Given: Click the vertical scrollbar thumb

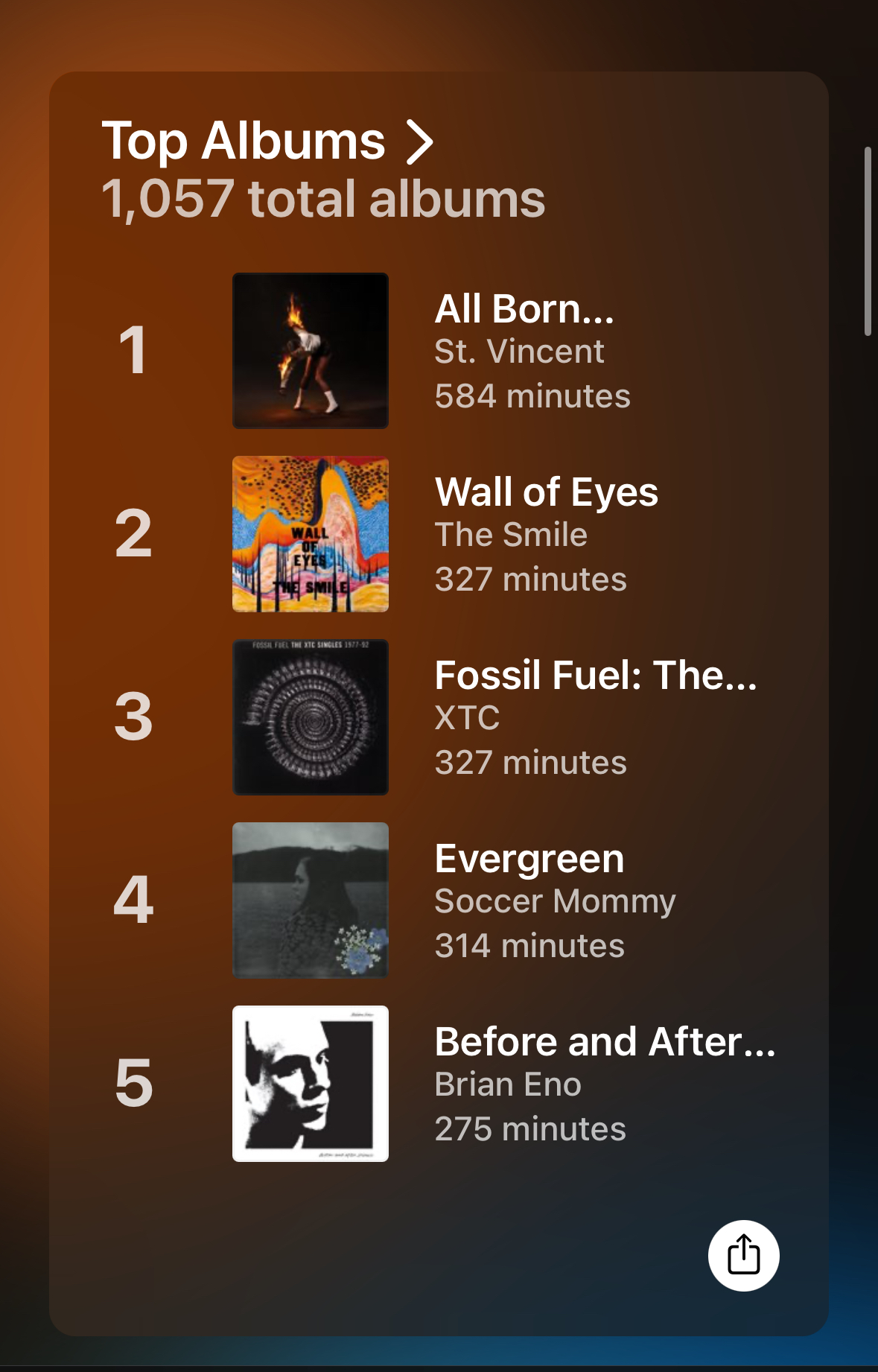Looking at the screenshot, I should pyautogui.click(x=868, y=241).
